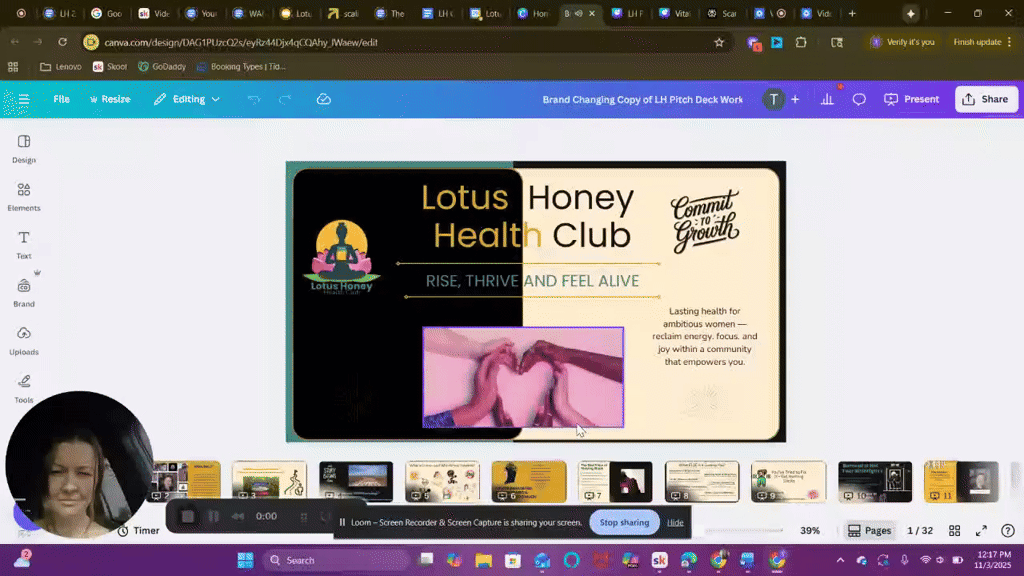
Task: Select the Lotus Honey Health Club title
Action: [528, 216]
